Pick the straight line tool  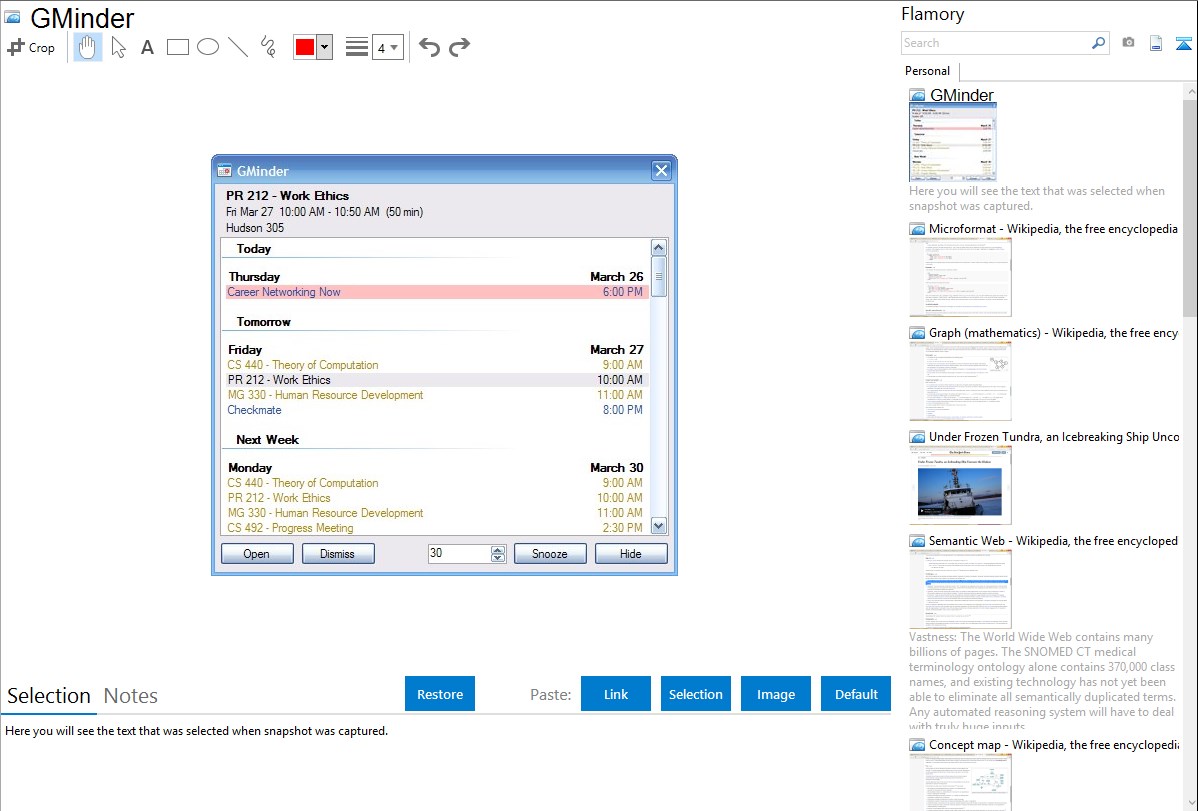[x=238, y=47]
